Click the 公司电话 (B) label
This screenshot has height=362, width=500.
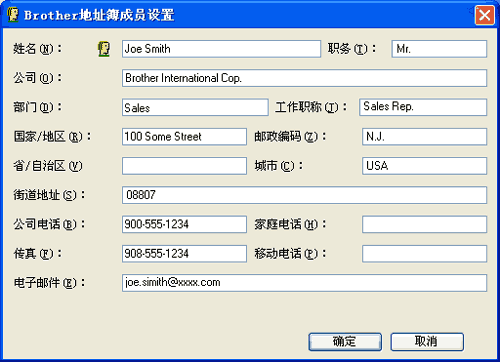point(49,224)
